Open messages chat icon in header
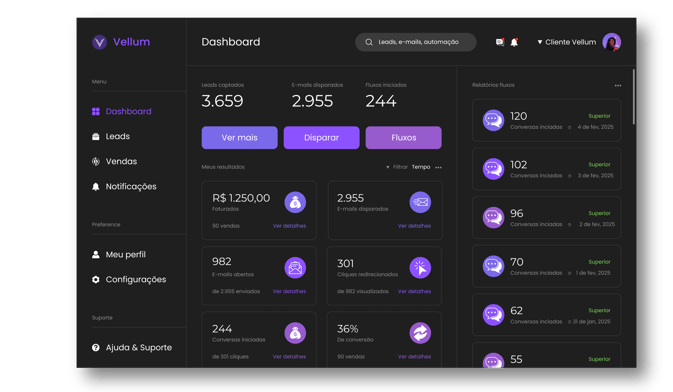 pyautogui.click(x=500, y=42)
